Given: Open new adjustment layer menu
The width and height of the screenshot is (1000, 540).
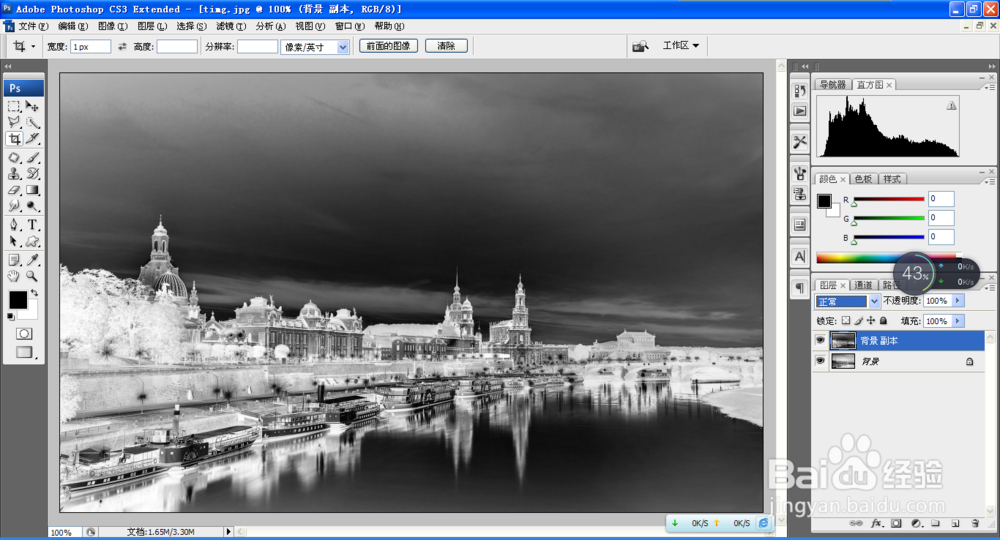Looking at the screenshot, I should [x=916, y=523].
